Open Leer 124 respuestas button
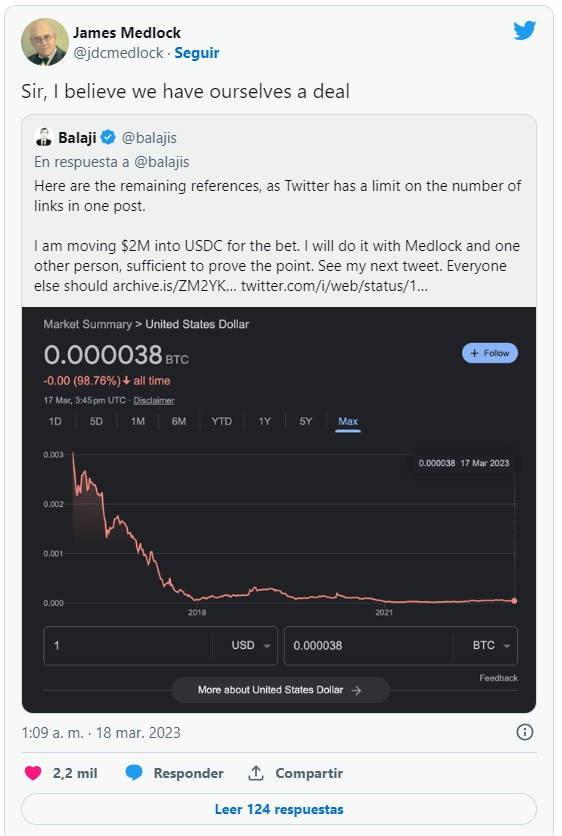562x836 pixels. [279, 809]
